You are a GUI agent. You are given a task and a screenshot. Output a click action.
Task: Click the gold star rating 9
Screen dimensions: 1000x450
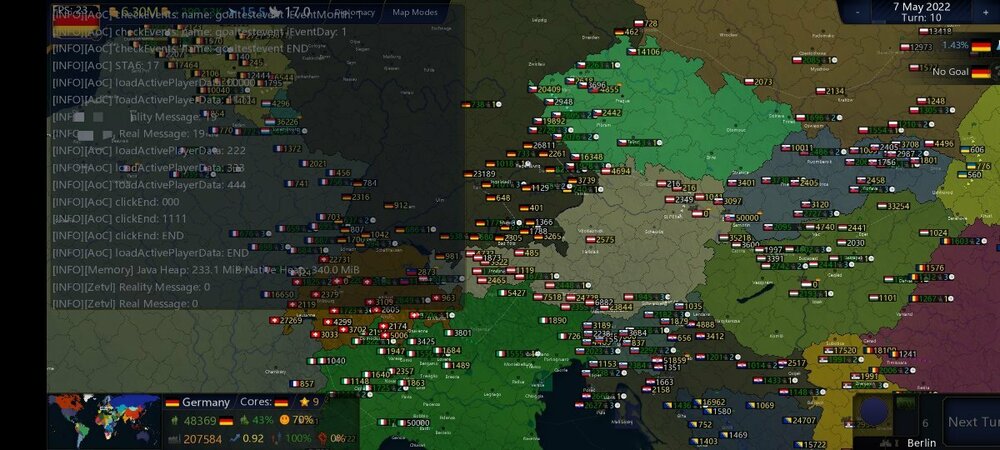pos(309,402)
